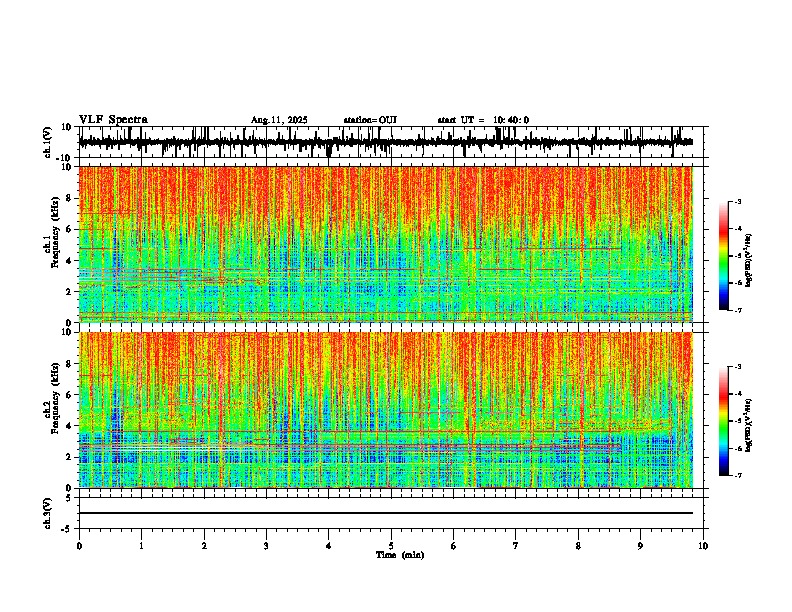Pick the ch.2 spectrogram color scale bar
Viewport: 792px width, 612px height.
724,421
